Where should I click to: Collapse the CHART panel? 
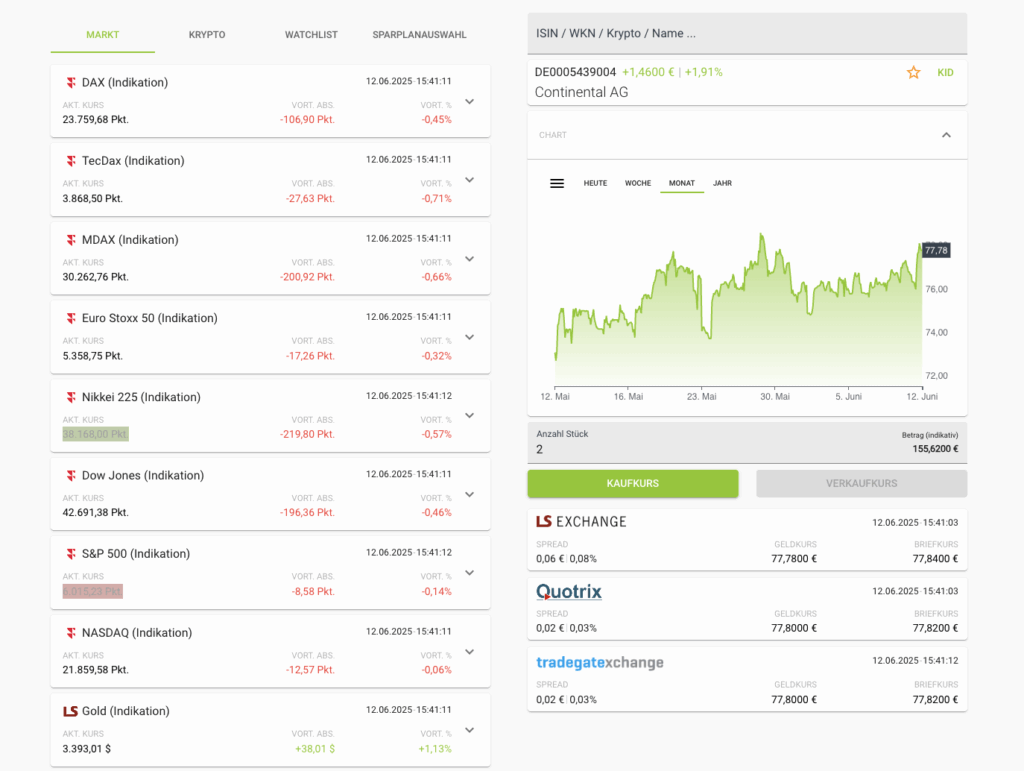pyautogui.click(x=946, y=135)
